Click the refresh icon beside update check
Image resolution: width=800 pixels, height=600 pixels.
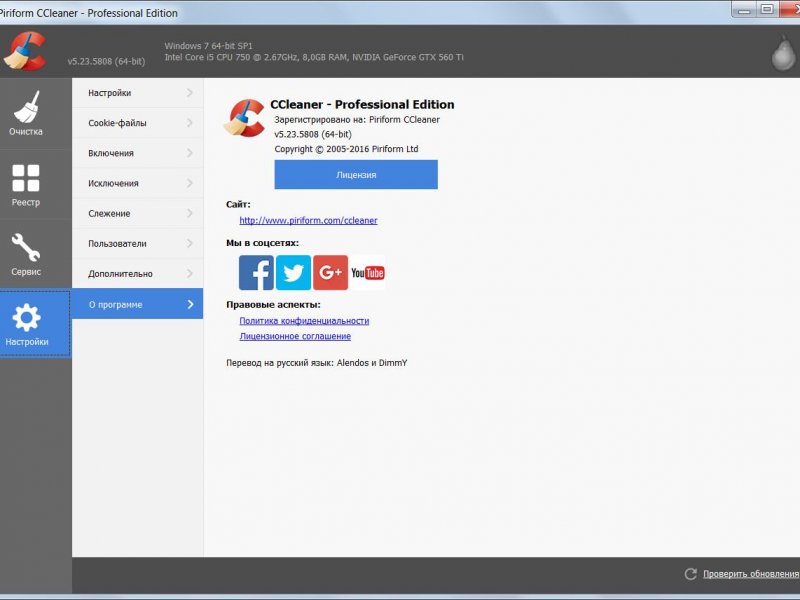(x=691, y=574)
